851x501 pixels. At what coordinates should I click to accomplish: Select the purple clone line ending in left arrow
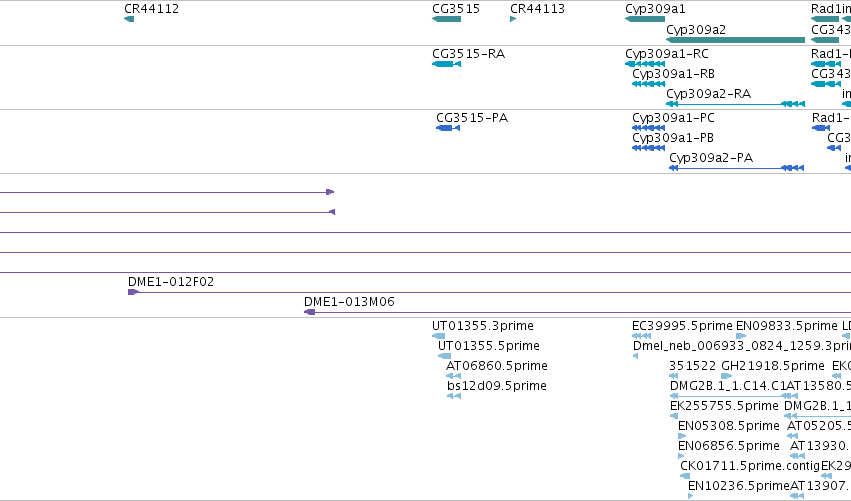167,212
